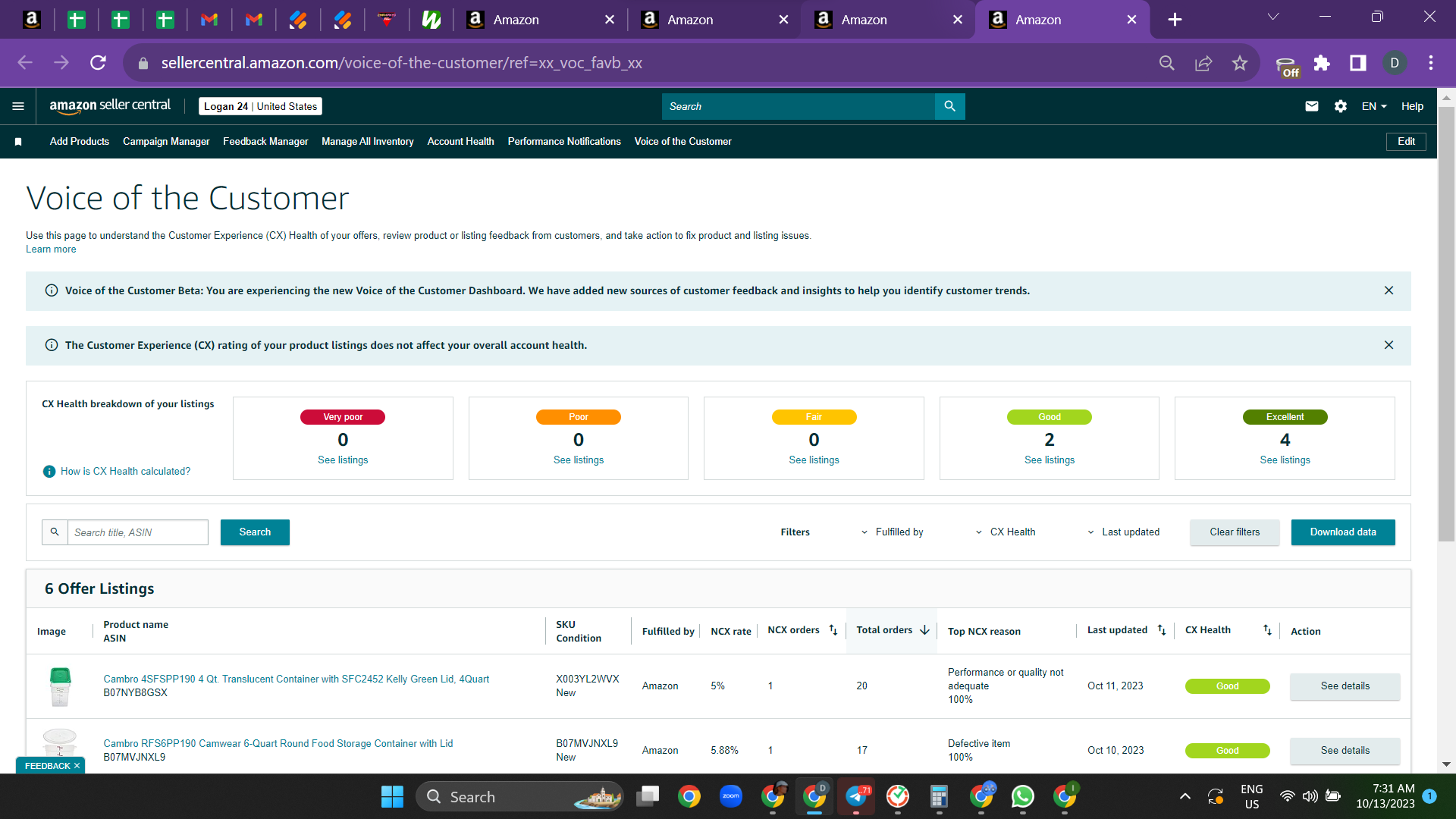Open Feedback Manager menu item
Viewport: 1456px width, 819px height.
click(x=265, y=142)
